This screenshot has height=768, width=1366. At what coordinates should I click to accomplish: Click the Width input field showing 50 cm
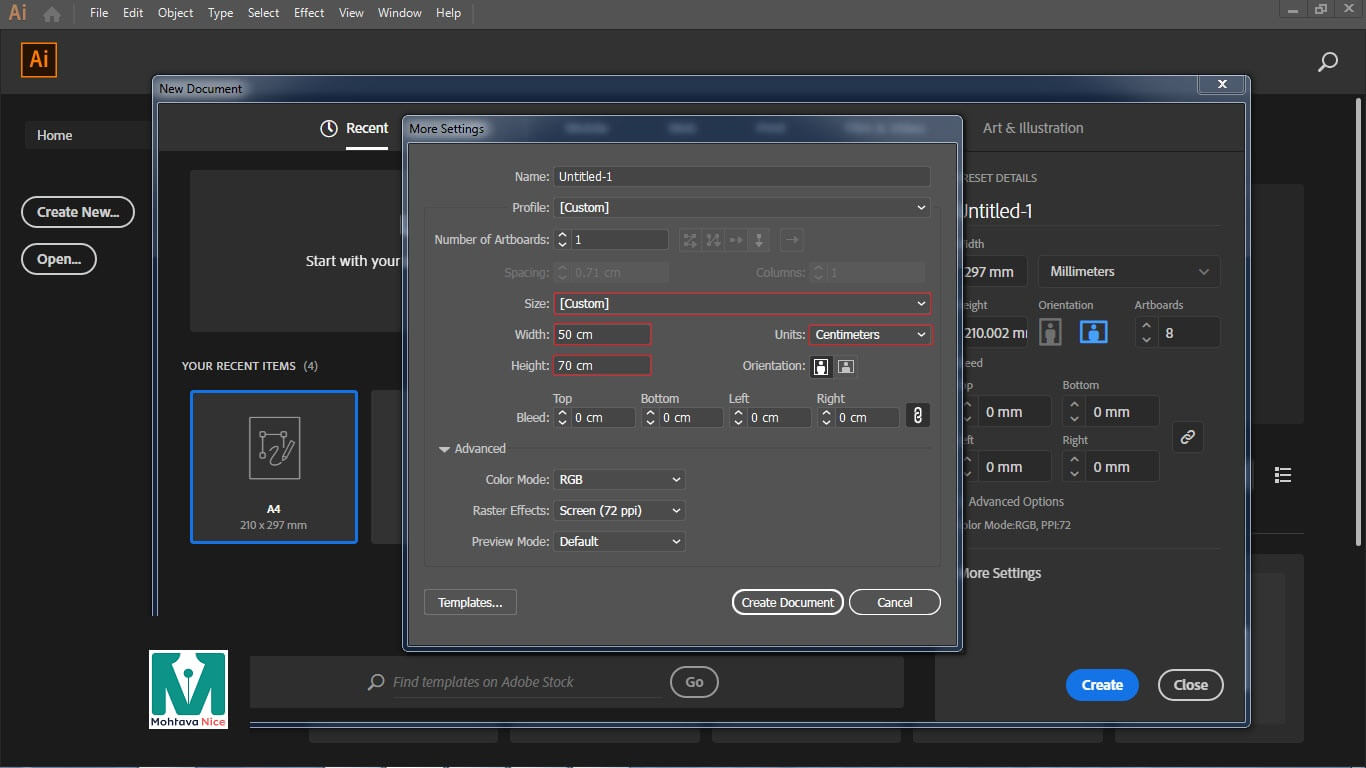pyautogui.click(x=602, y=335)
